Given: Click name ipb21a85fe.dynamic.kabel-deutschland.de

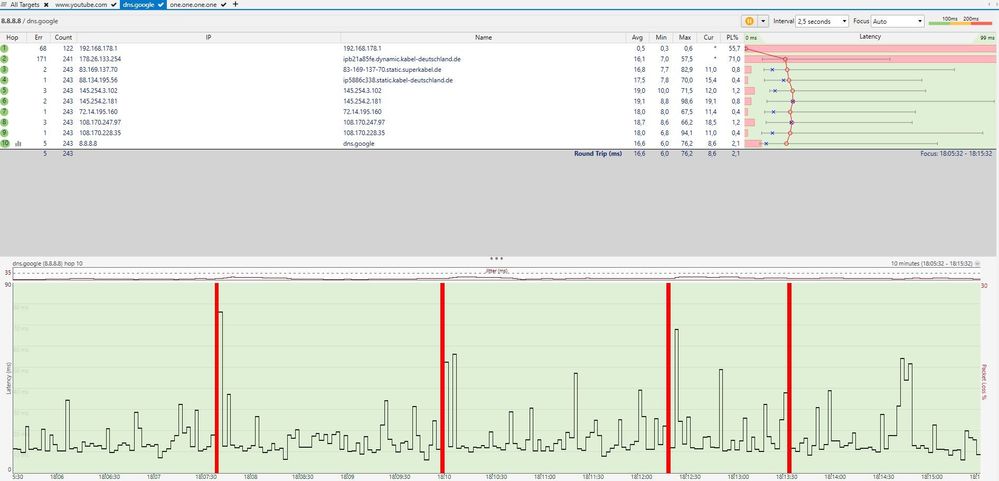Looking at the screenshot, I should coord(401,59).
